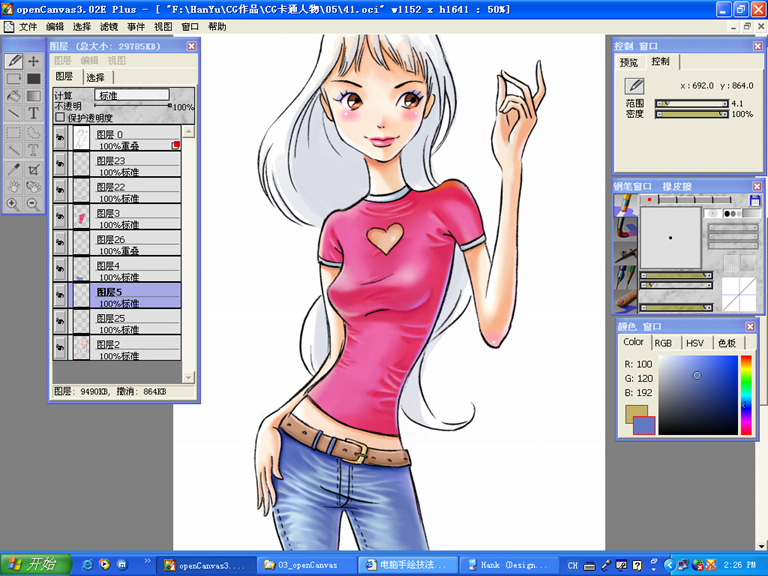Image resolution: width=768 pixels, height=576 pixels.
Task: Select the crop tool
Action: pos(33,169)
